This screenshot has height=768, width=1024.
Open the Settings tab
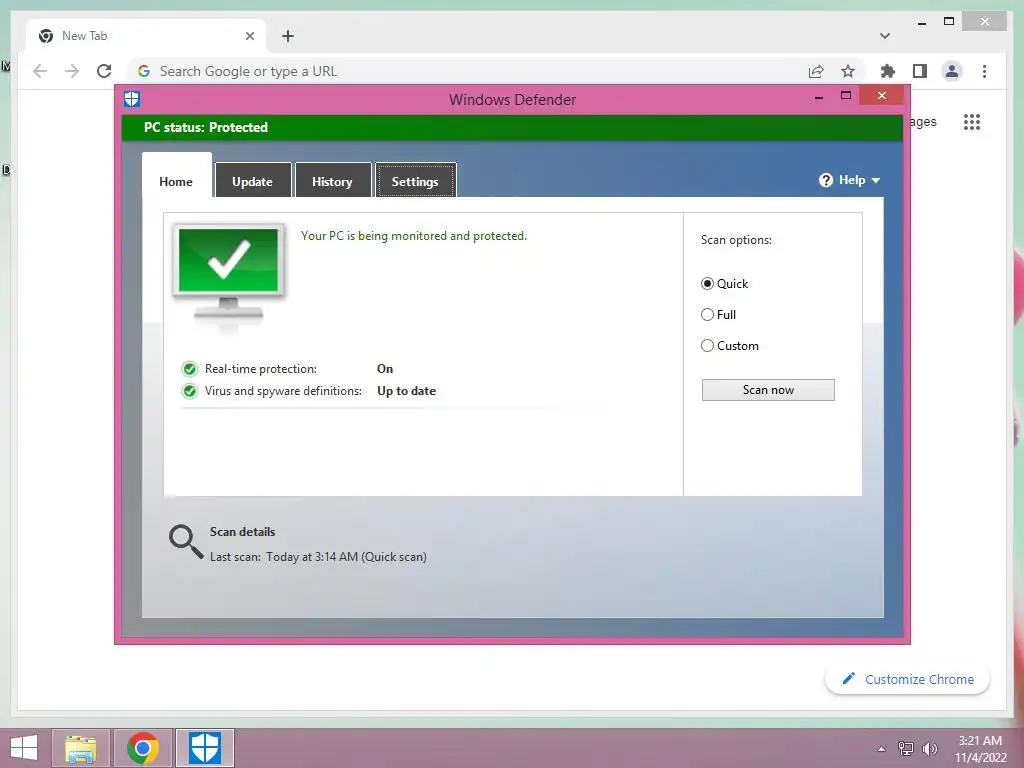click(415, 182)
